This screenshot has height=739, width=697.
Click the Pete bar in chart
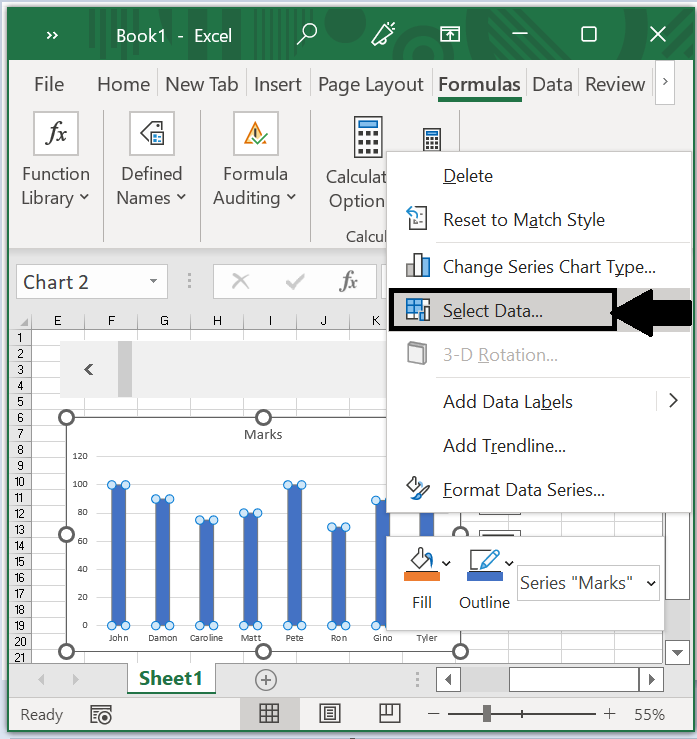coord(295,555)
